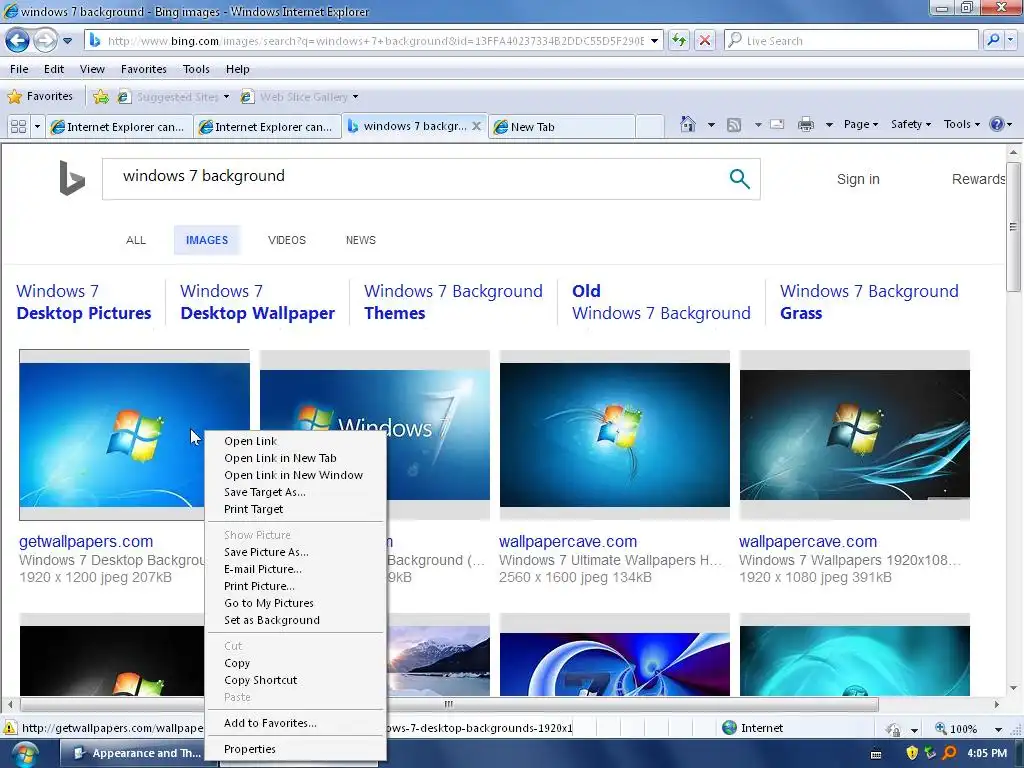Open the View menu
Image resolution: width=1024 pixels, height=768 pixels.
coord(92,69)
